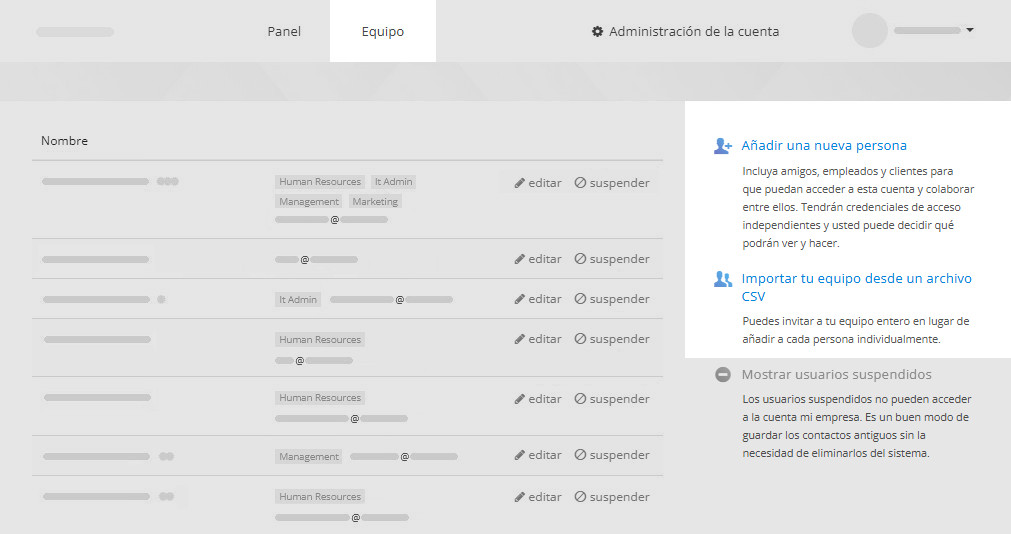The height and width of the screenshot is (534, 1011).
Task: Click editar in the Management-only member row
Action: click(x=545, y=455)
